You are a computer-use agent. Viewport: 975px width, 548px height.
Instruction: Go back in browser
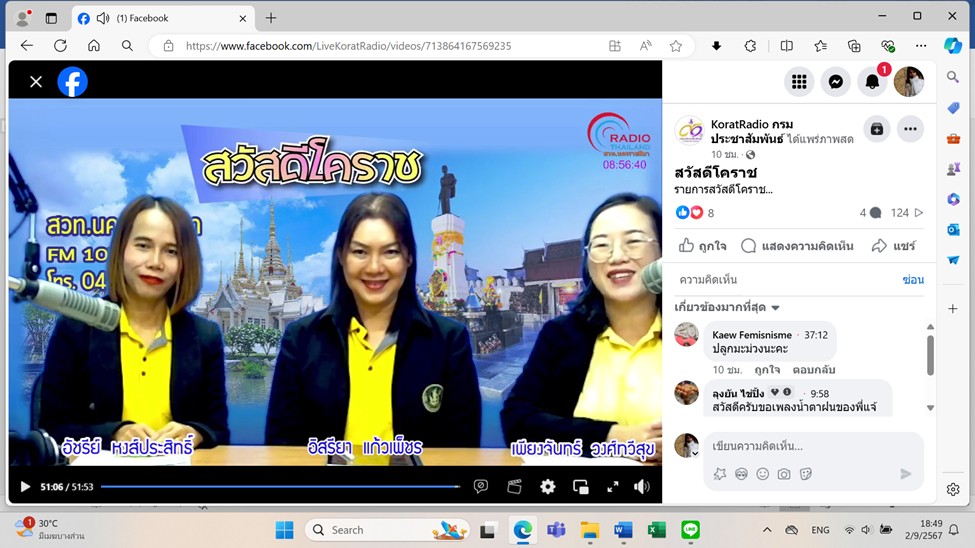click(x=27, y=45)
